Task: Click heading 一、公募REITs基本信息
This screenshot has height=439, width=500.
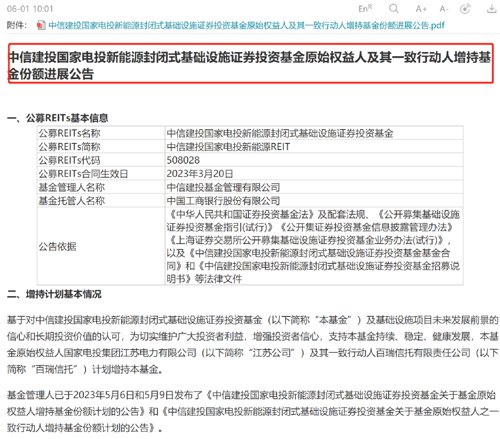Action: (58, 118)
